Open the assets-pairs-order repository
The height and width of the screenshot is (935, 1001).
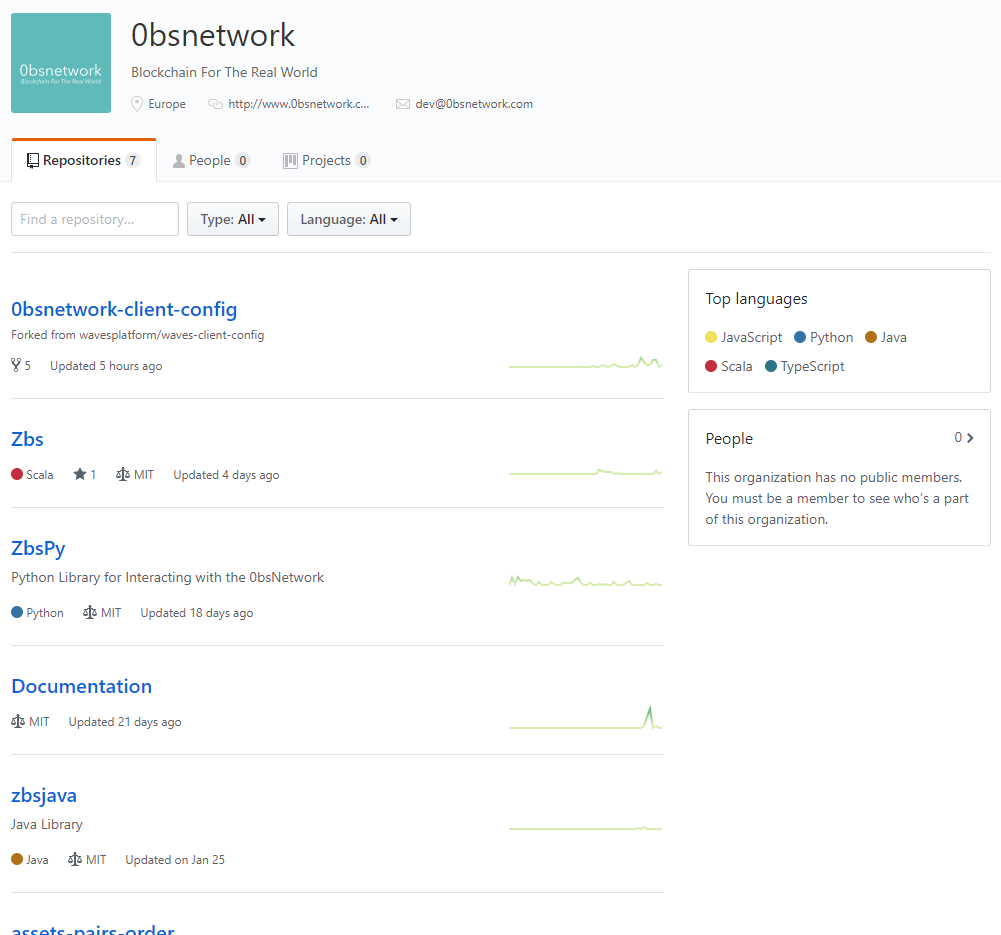coord(93,930)
